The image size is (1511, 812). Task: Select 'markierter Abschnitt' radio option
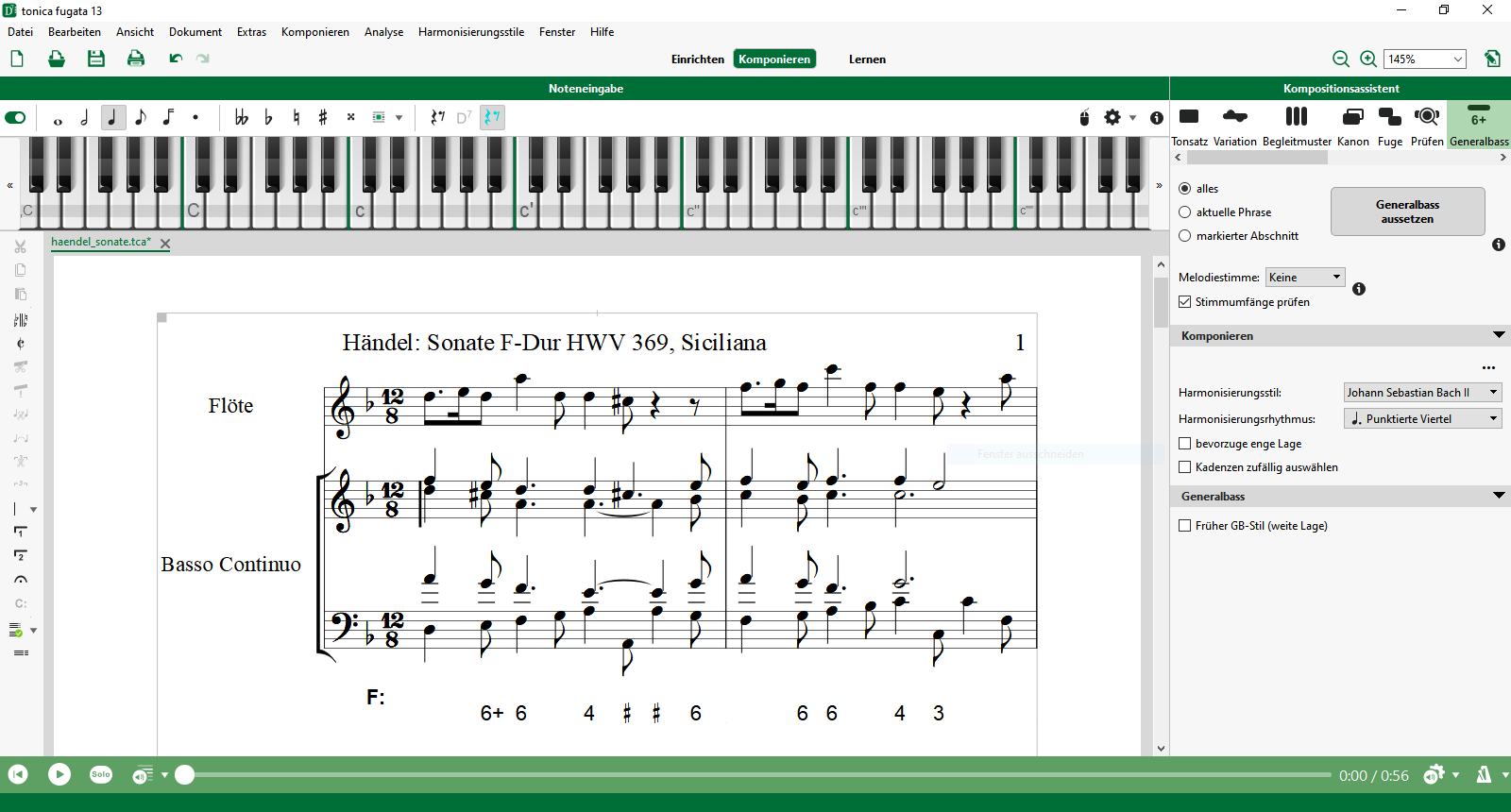click(x=1184, y=236)
